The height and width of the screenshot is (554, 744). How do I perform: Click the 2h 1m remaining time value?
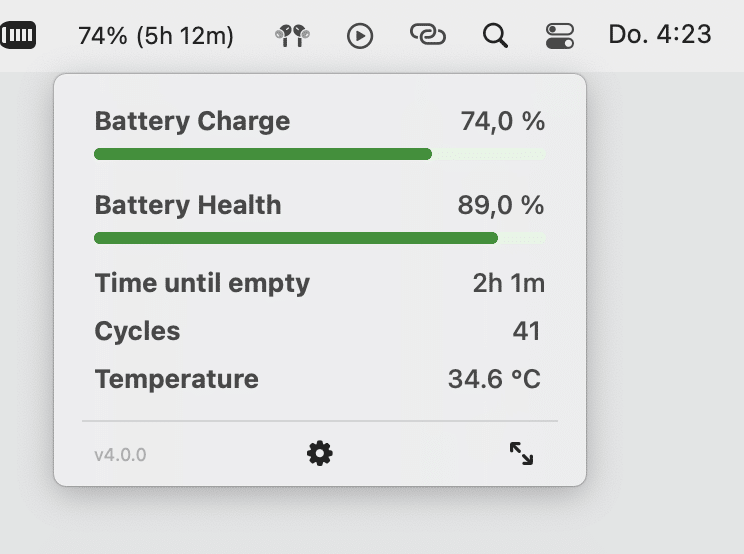coord(509,283)
